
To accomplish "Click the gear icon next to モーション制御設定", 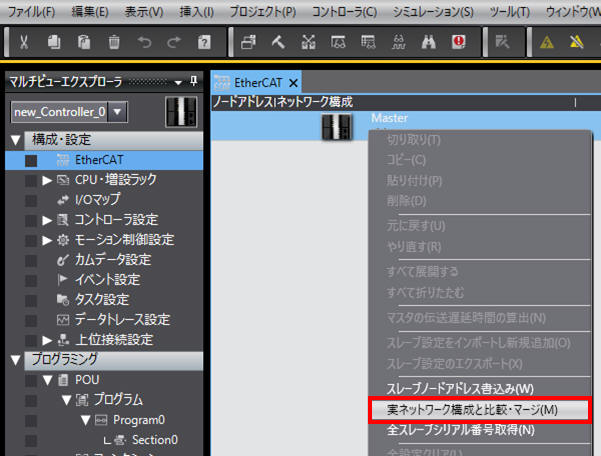I will [63, 240].
